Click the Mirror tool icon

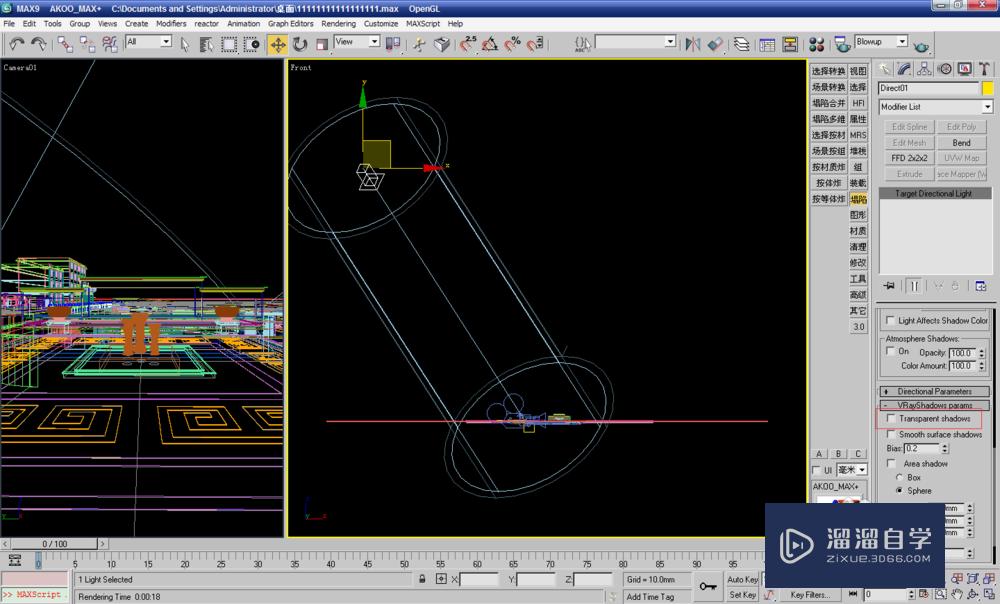(x=692, y=44)
